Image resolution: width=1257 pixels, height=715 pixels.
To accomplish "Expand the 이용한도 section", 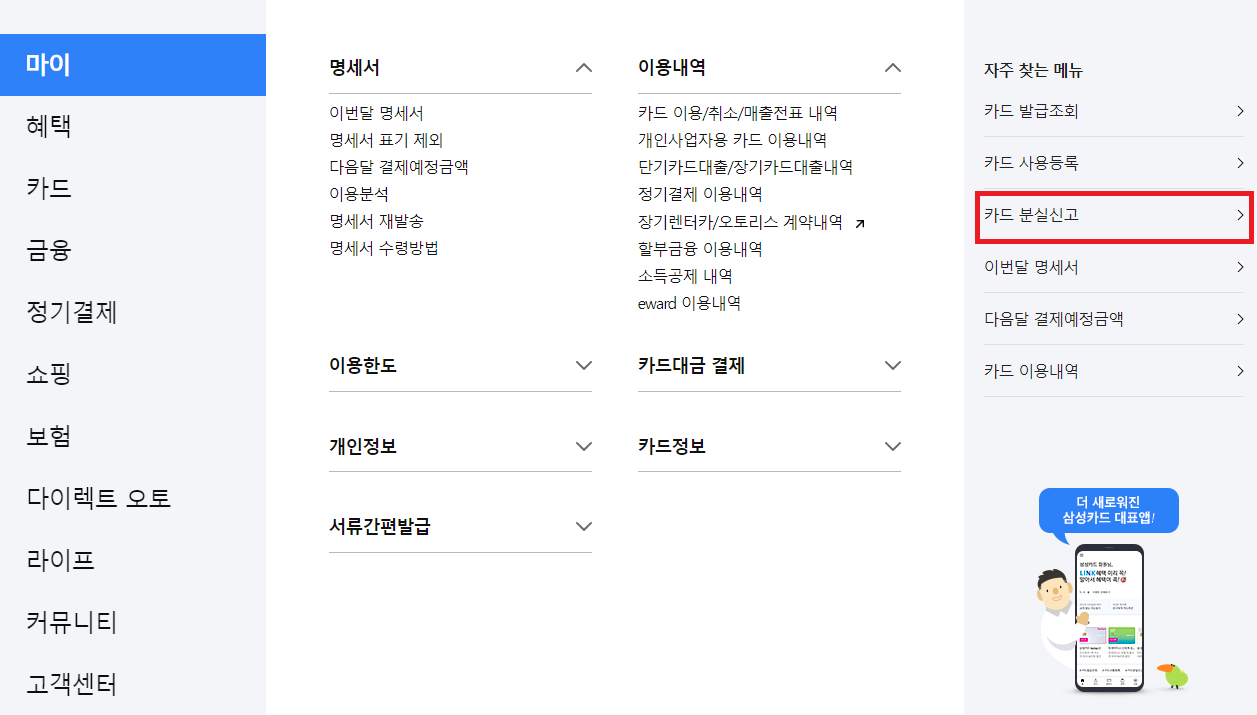I will [585, 364].
